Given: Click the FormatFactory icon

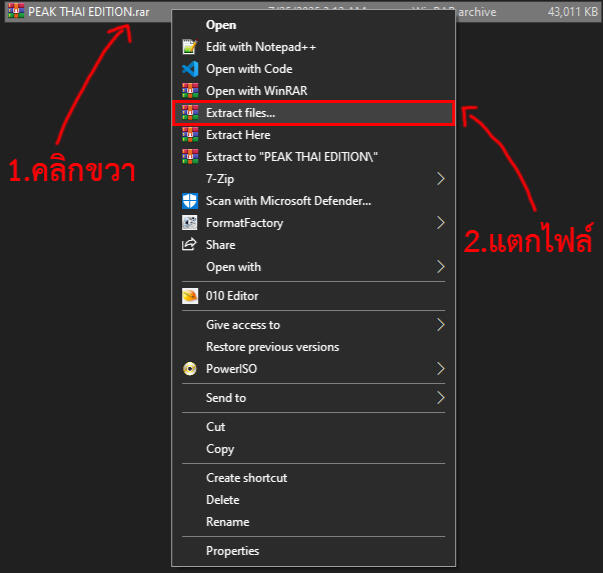Looking at the screenshot, I should pyautogui.click(x=190, y=223).
